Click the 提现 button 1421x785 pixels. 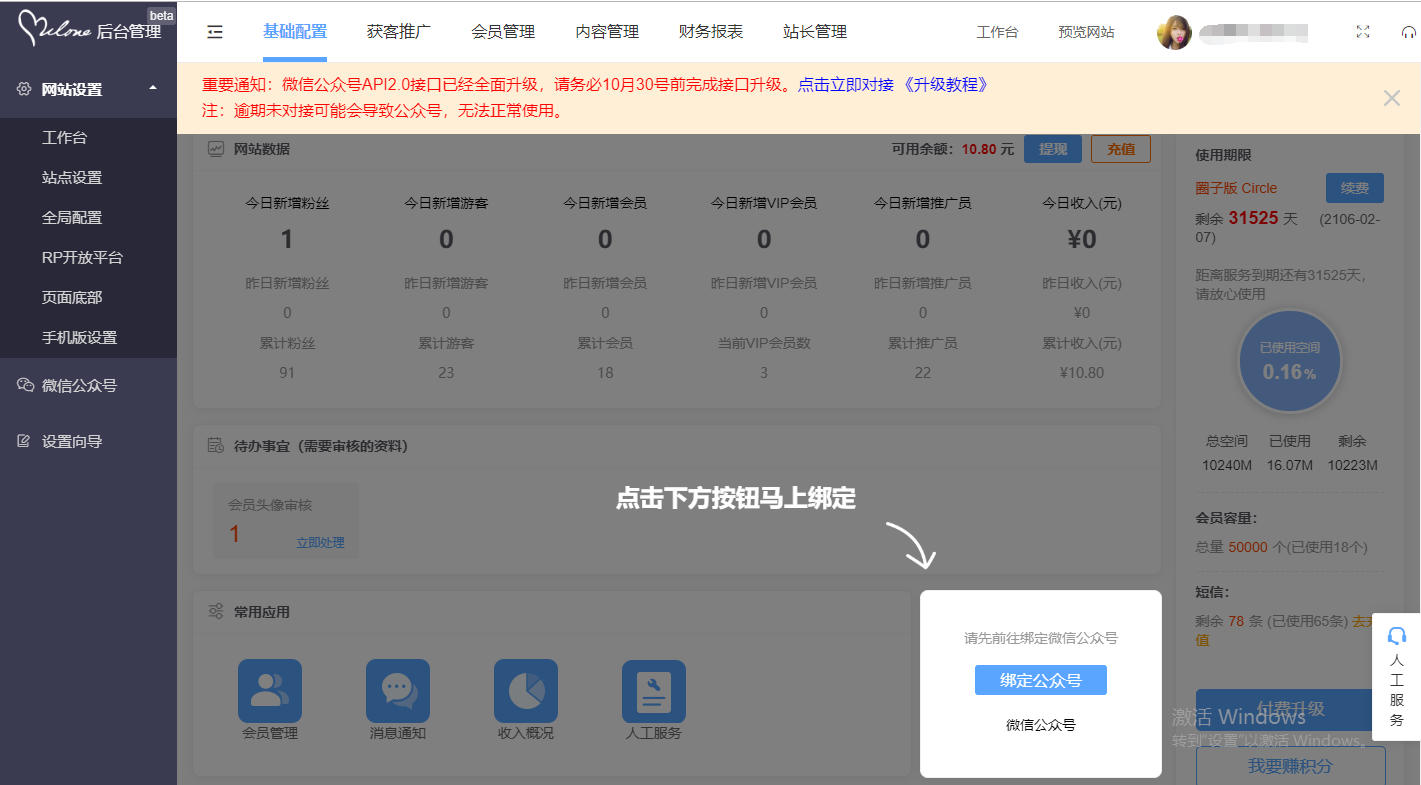(x=1053, y=149)
